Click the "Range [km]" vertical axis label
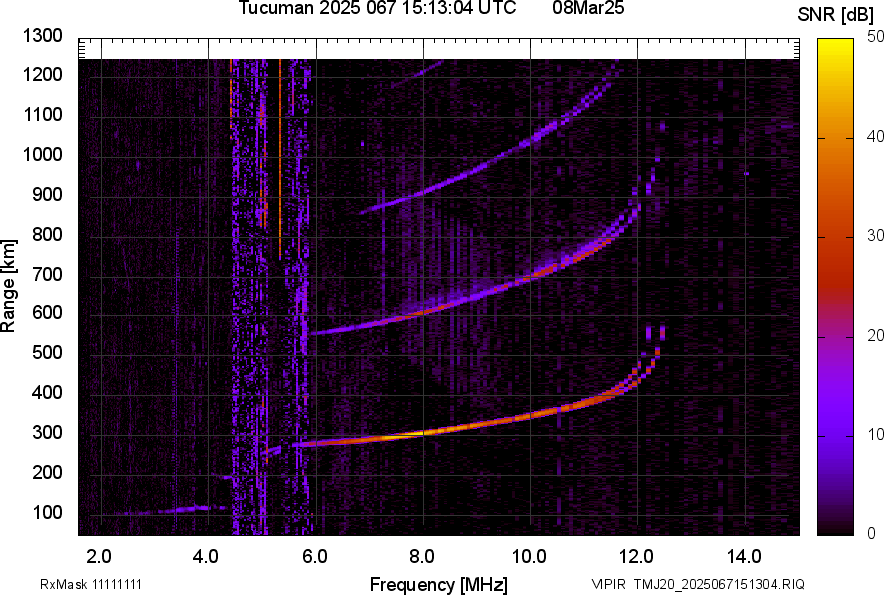Viewport: 884px width, 595px height. pyautogui.click(x=8, y=286)
